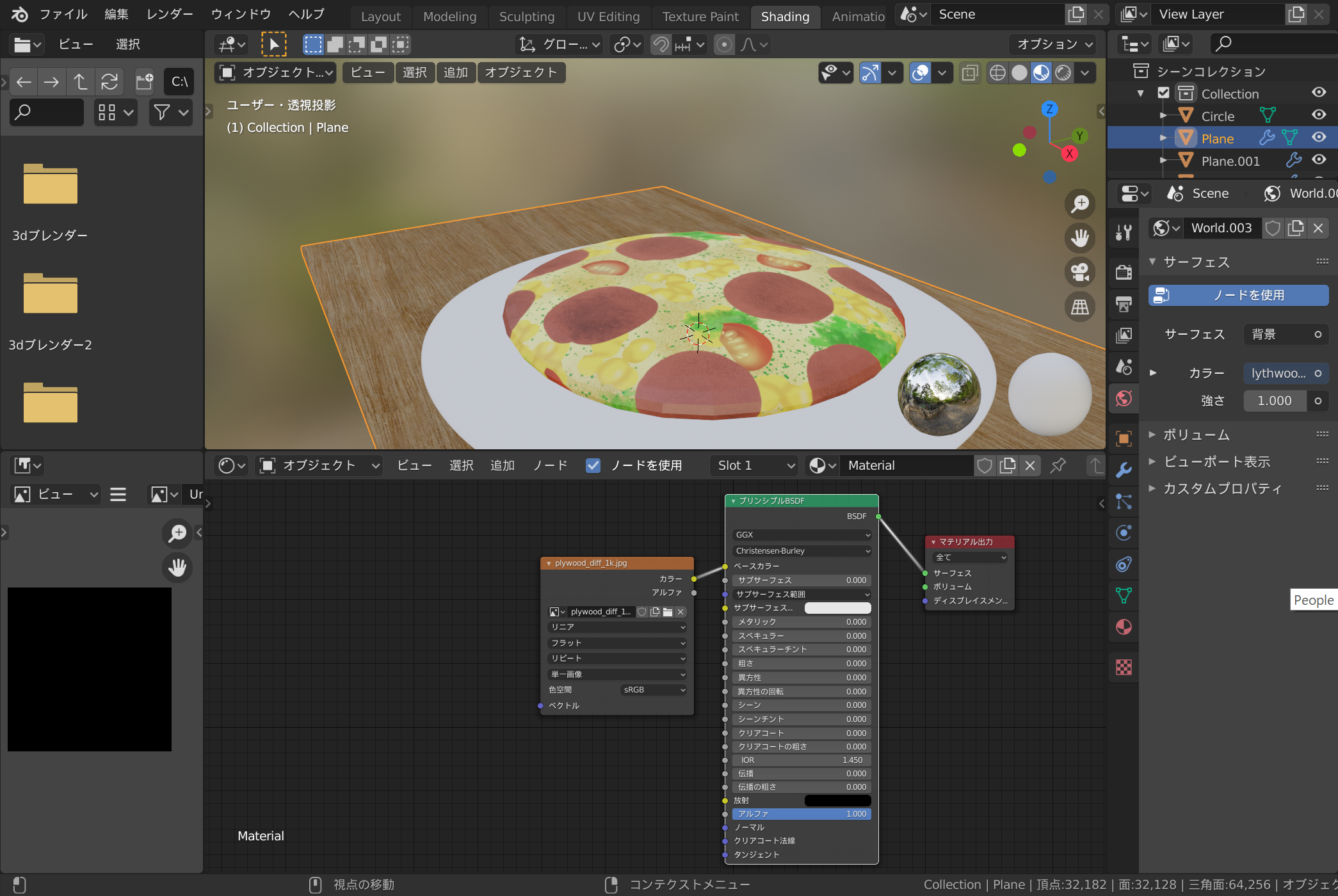This screenshot has width=1338, height=896.
Task: Click the サブサーフェス color swatch
Action: [837, 608]
